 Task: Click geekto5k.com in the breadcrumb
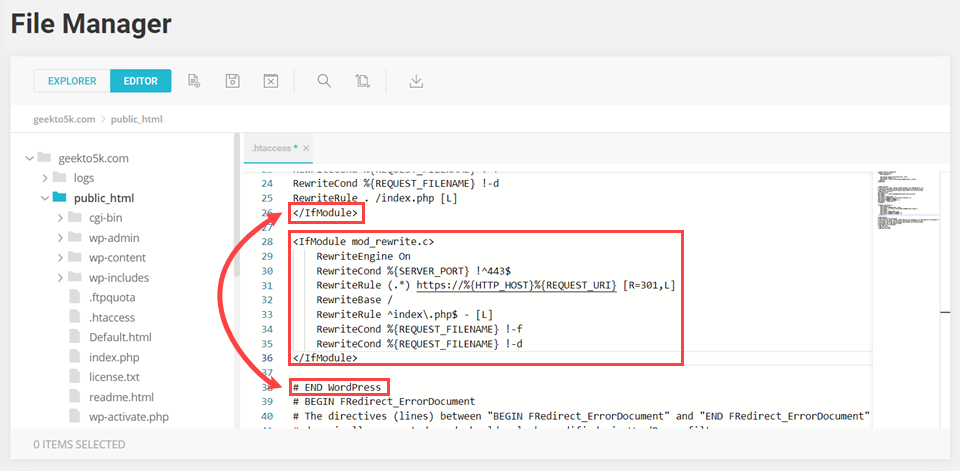[x=63, y=119]
